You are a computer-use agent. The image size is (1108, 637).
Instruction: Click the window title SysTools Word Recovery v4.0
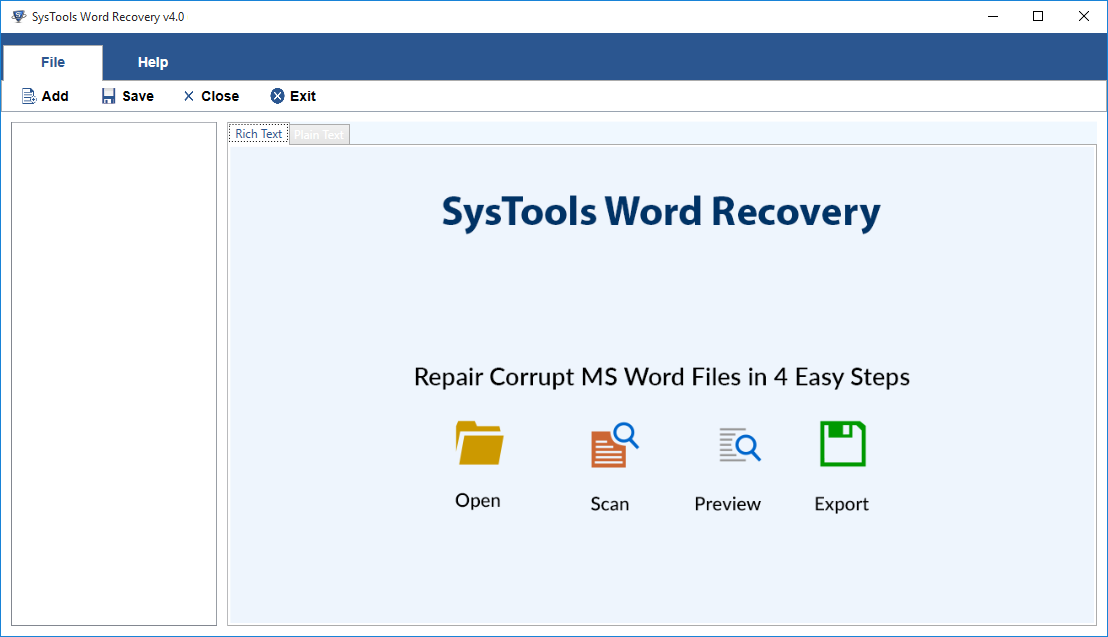pos(108,16)
